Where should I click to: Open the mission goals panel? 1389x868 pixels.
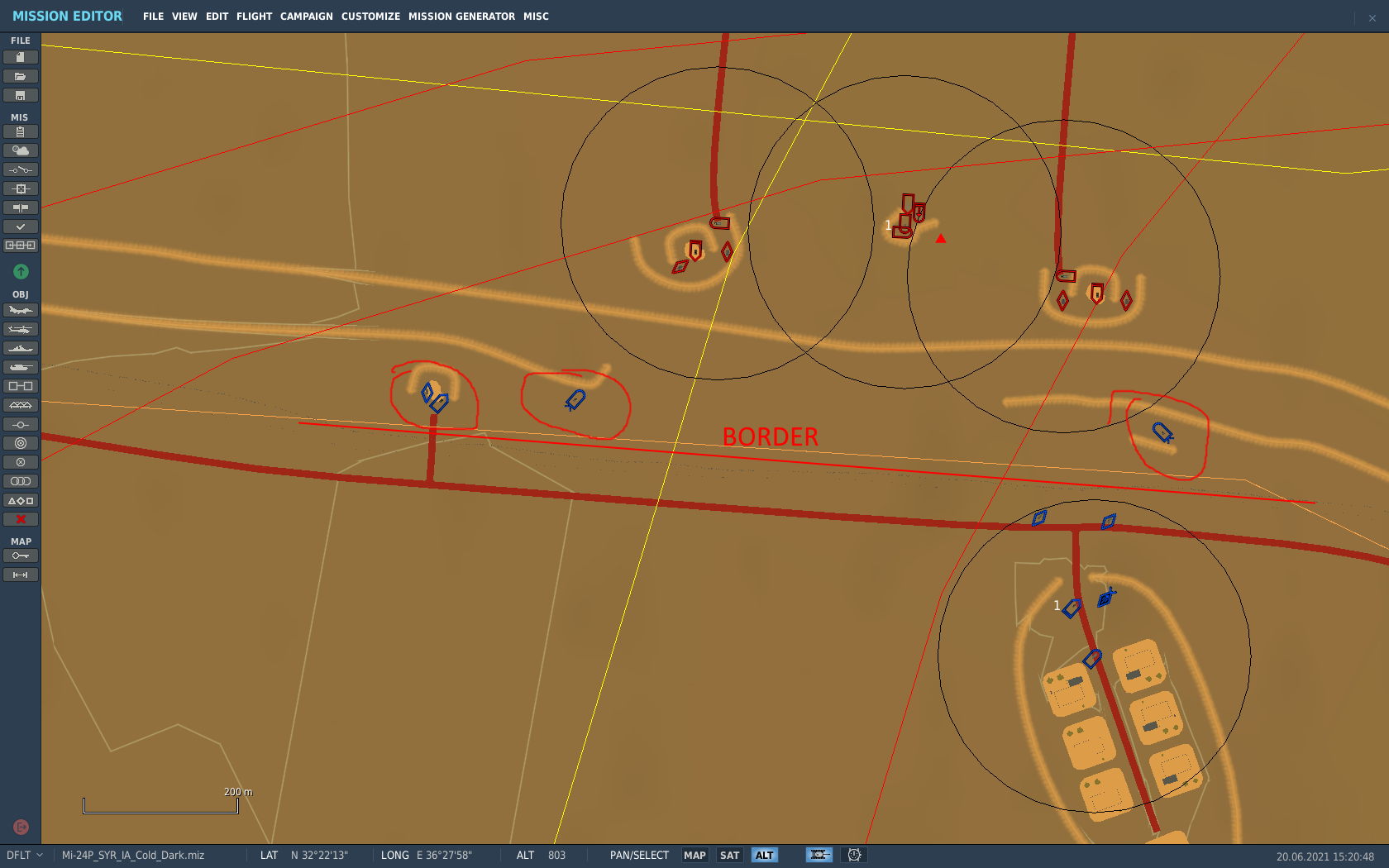pyautogui.click(x=21, y=188)
